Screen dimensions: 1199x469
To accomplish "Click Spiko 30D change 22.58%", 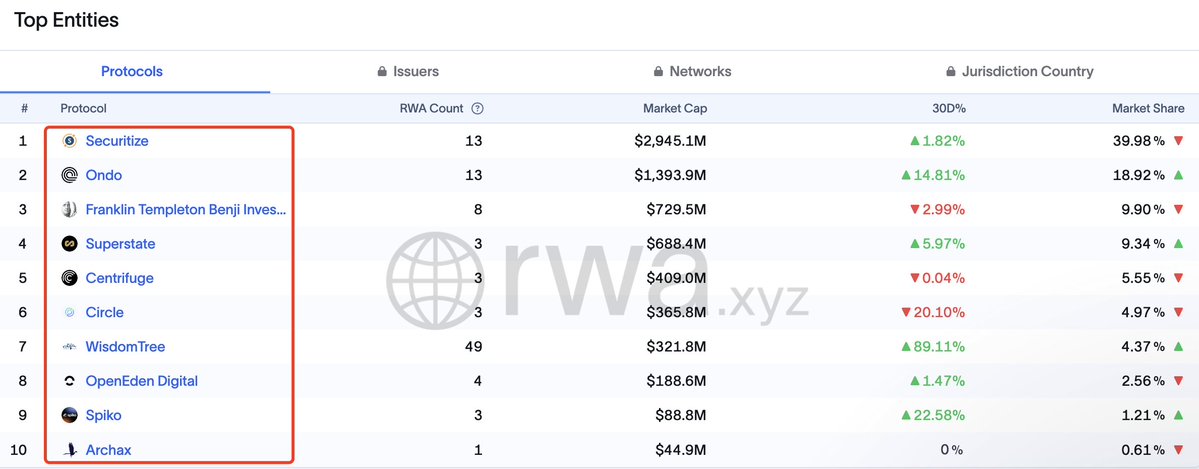I will pos(934,415).
